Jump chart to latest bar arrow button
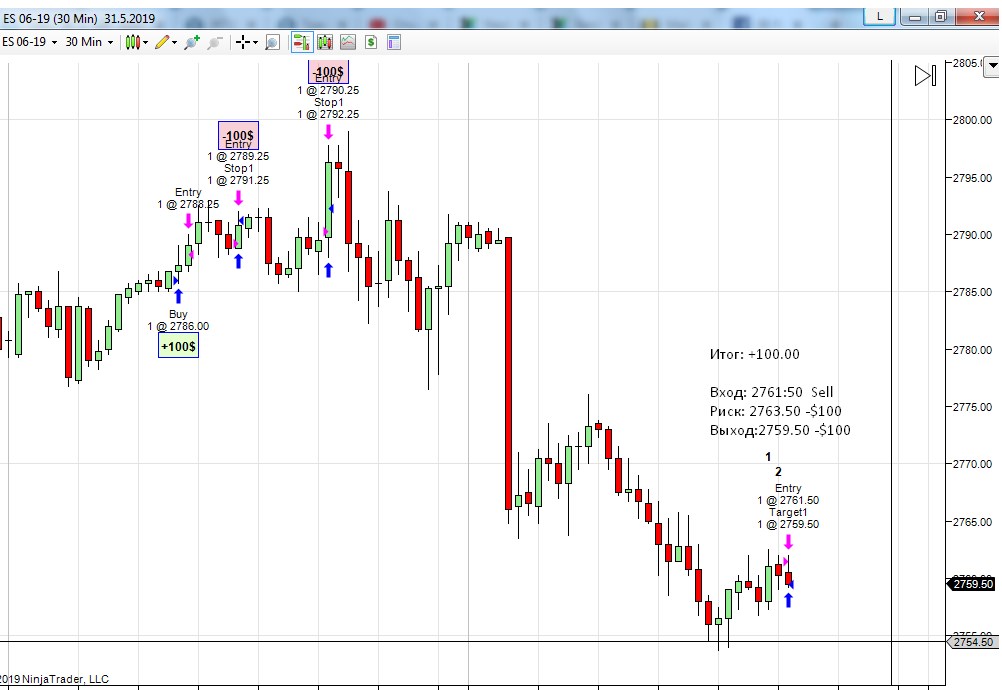Viewport: 1002px width, 690px height. click(925, 75)
